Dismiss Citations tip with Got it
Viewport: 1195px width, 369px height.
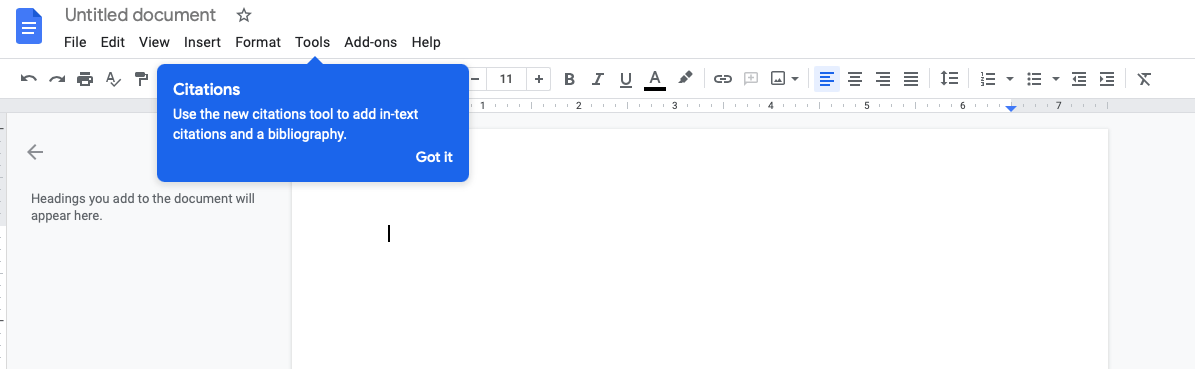click(434, 157)
